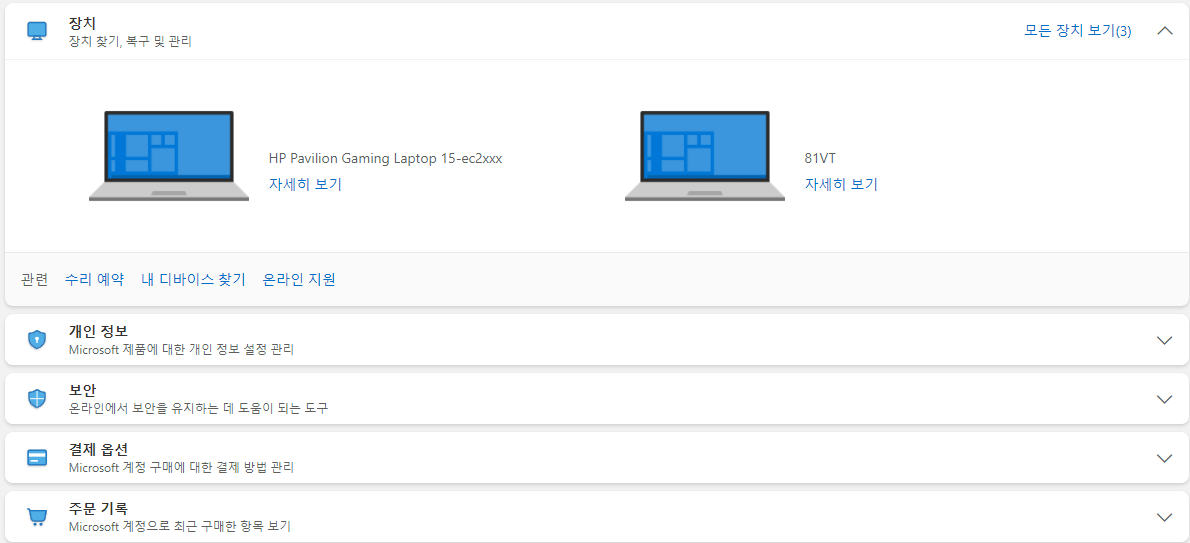Click Microsoft 계정 구매에 대한 결제 방법 관리 text

click(181, 467)
